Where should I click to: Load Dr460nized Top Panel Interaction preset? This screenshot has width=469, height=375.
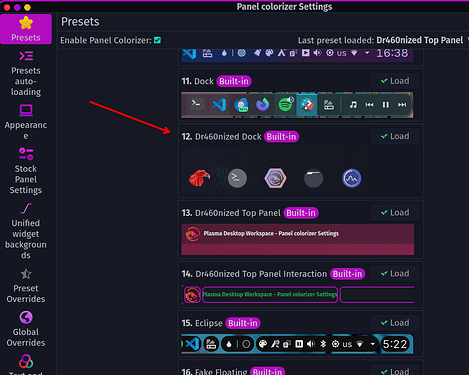click(395, 274)
